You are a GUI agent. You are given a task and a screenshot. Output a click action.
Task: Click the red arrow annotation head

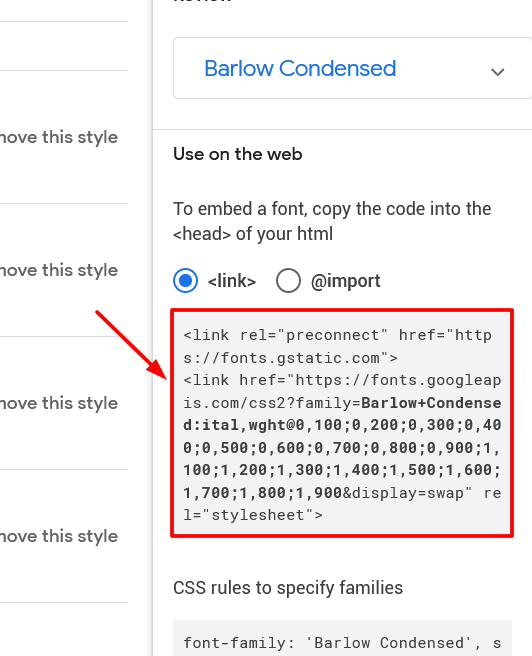click(x=158, y=369)
